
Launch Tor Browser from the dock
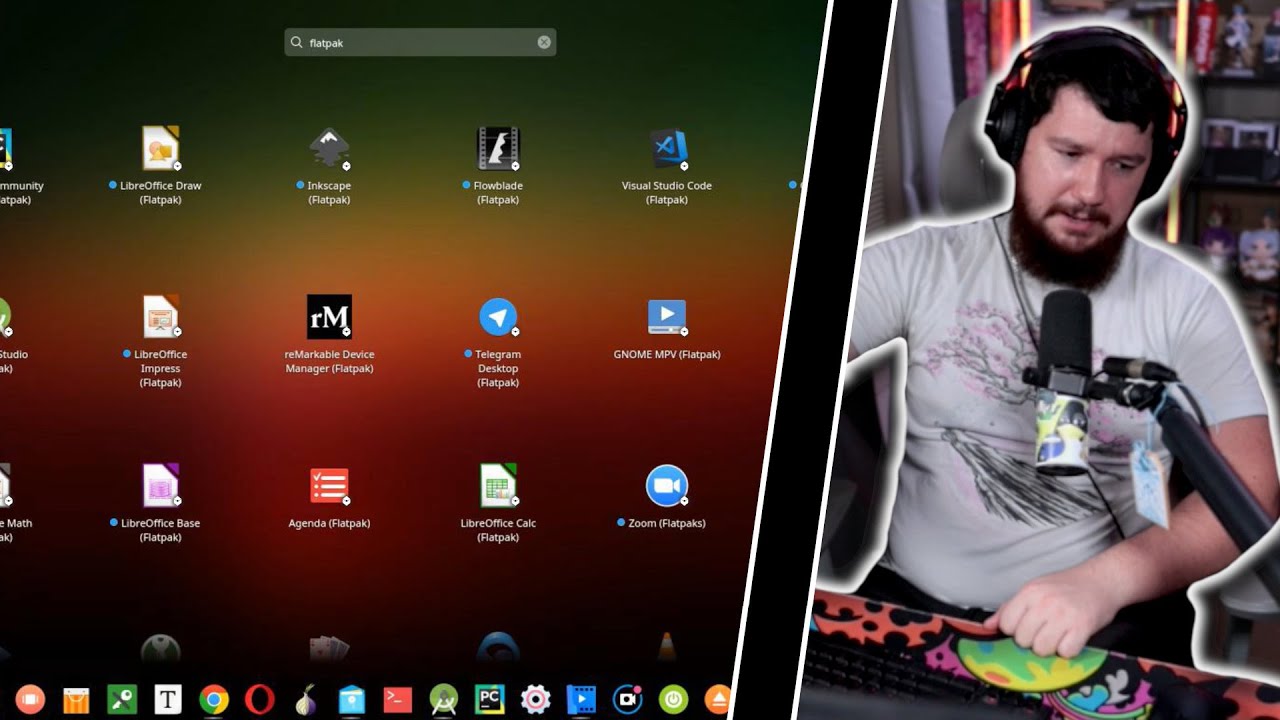306,699
